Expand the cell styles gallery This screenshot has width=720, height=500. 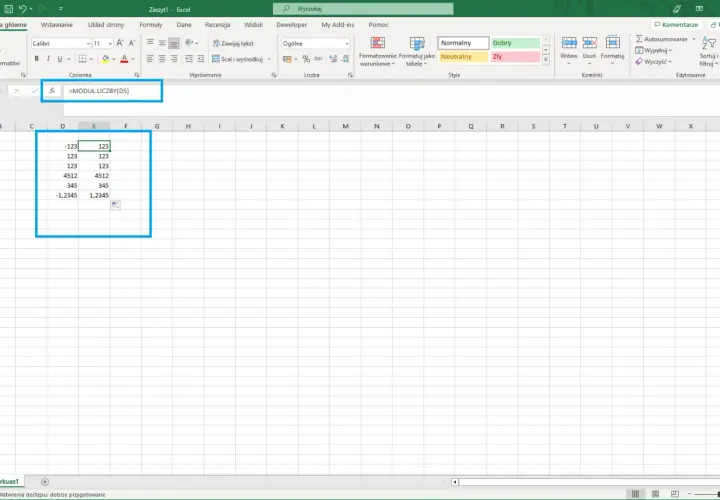click(x=546, y=59)
